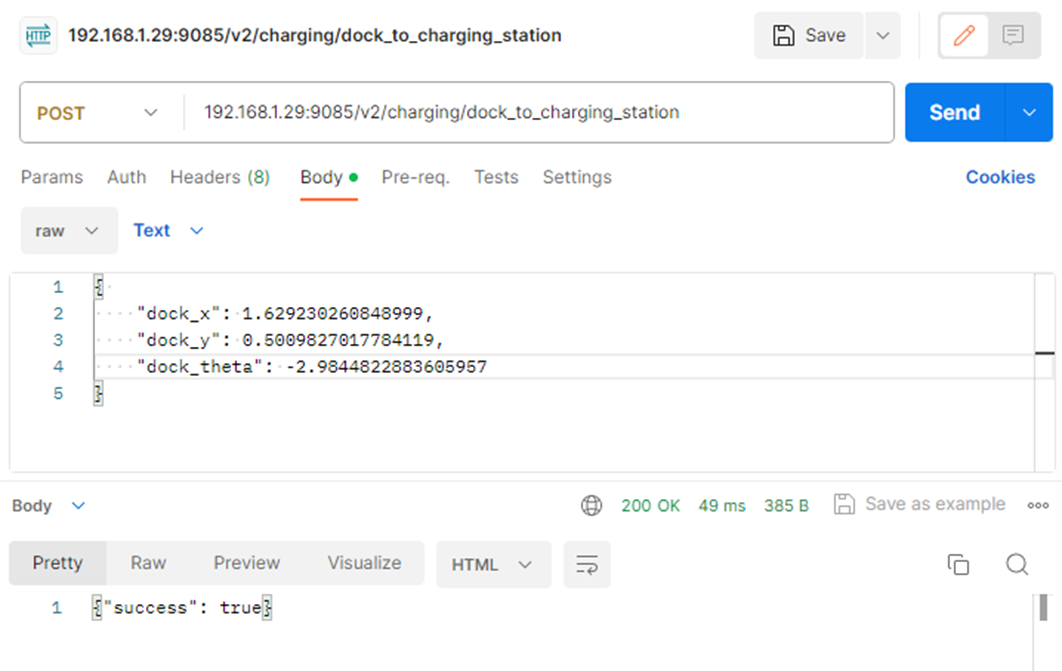The image size is (1062, 671).
Task: Open the comments icon
Action: click(1013, 36)
